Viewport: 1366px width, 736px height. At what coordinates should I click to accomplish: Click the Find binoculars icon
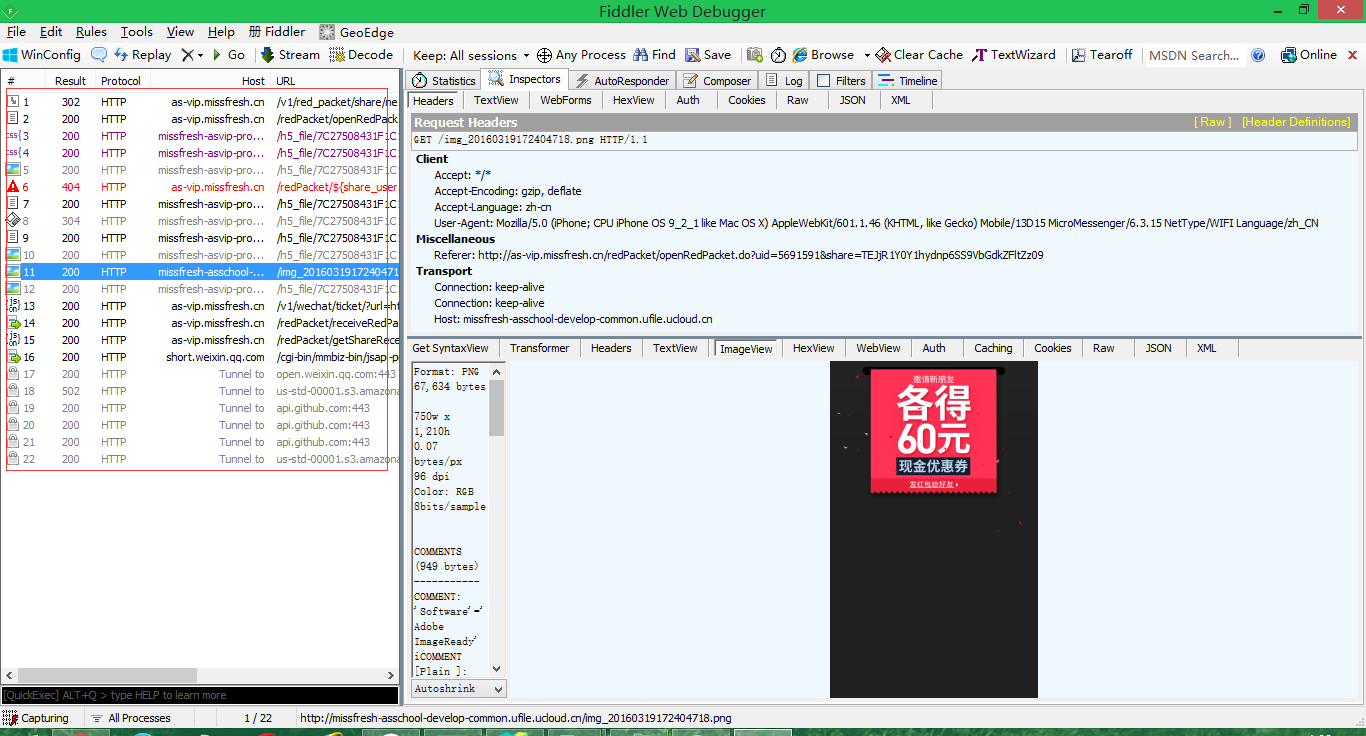tap(641, 55)
